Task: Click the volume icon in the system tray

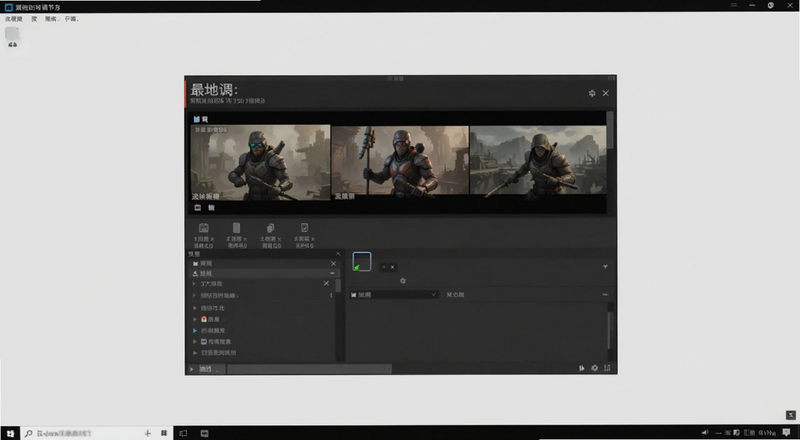Action: point(705,433)
